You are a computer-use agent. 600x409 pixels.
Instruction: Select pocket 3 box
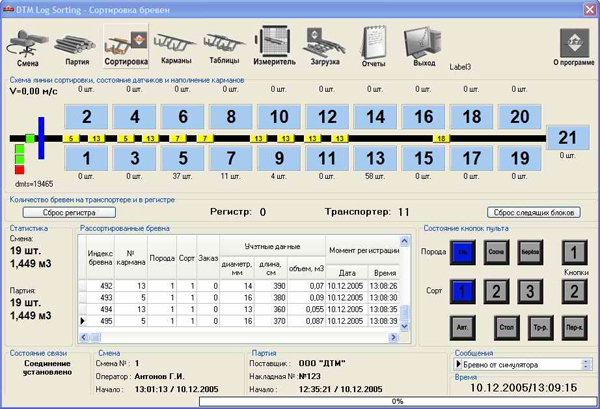(135, 158)
